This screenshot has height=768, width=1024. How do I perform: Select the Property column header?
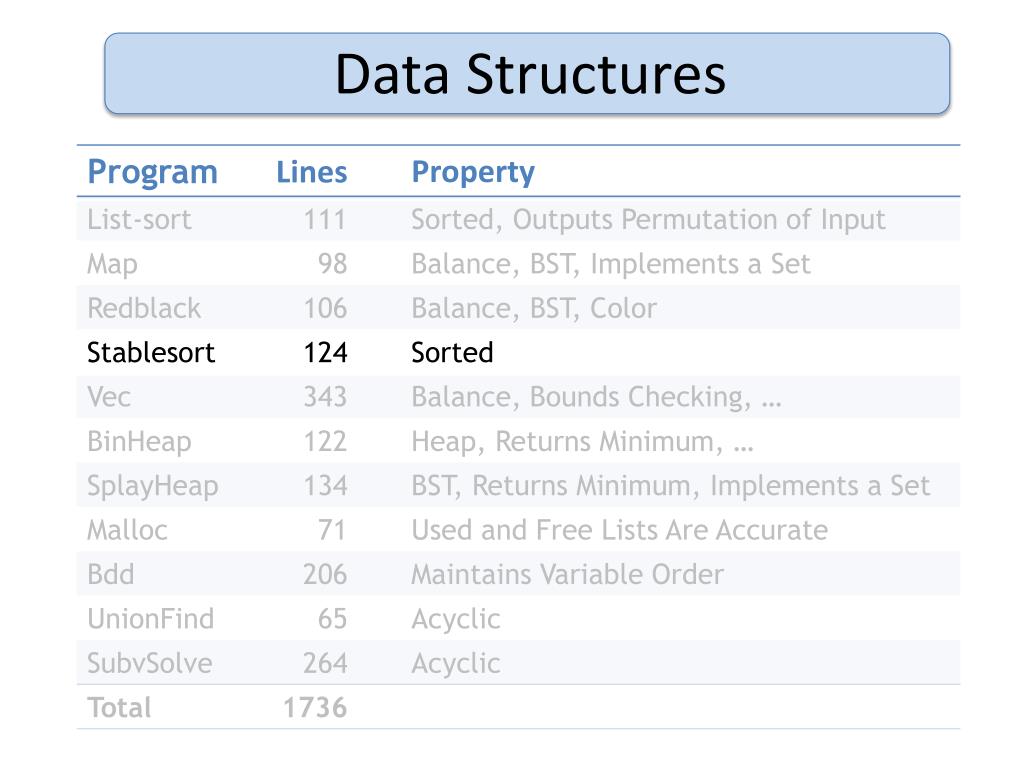pos(473,173)
